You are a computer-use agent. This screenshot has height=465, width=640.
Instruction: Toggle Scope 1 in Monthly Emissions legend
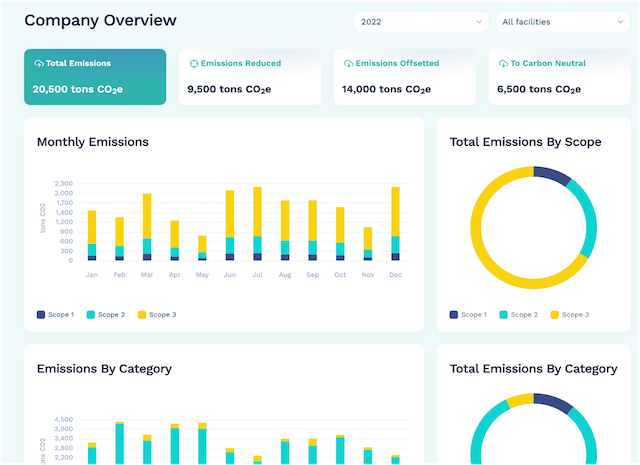56,314
